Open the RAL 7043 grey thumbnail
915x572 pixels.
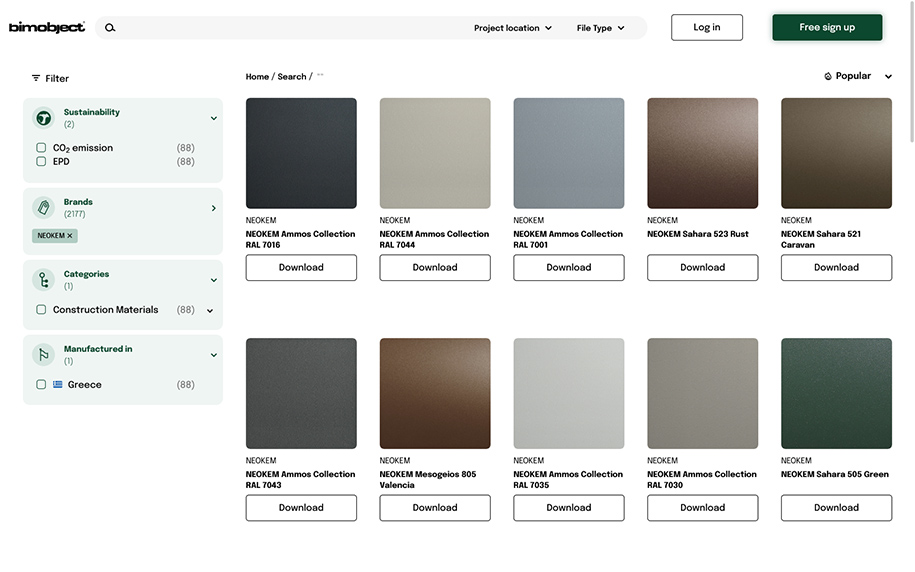[301, 393]
